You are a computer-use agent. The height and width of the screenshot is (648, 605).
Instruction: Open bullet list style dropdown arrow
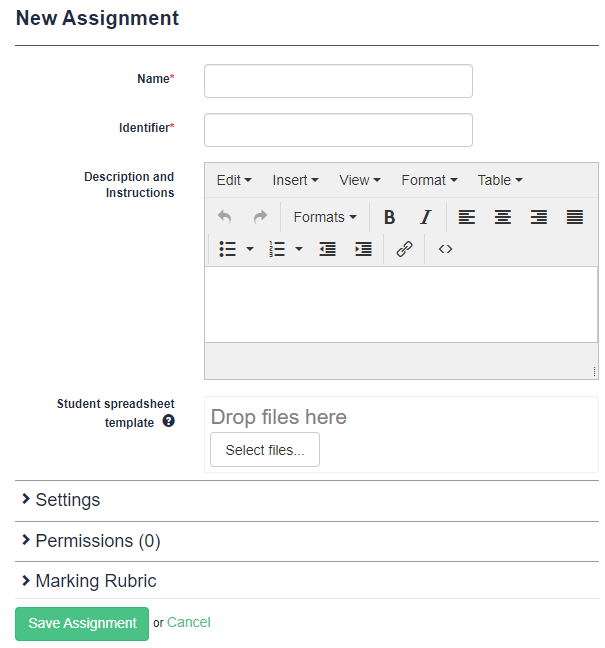[x=250, y=249]
